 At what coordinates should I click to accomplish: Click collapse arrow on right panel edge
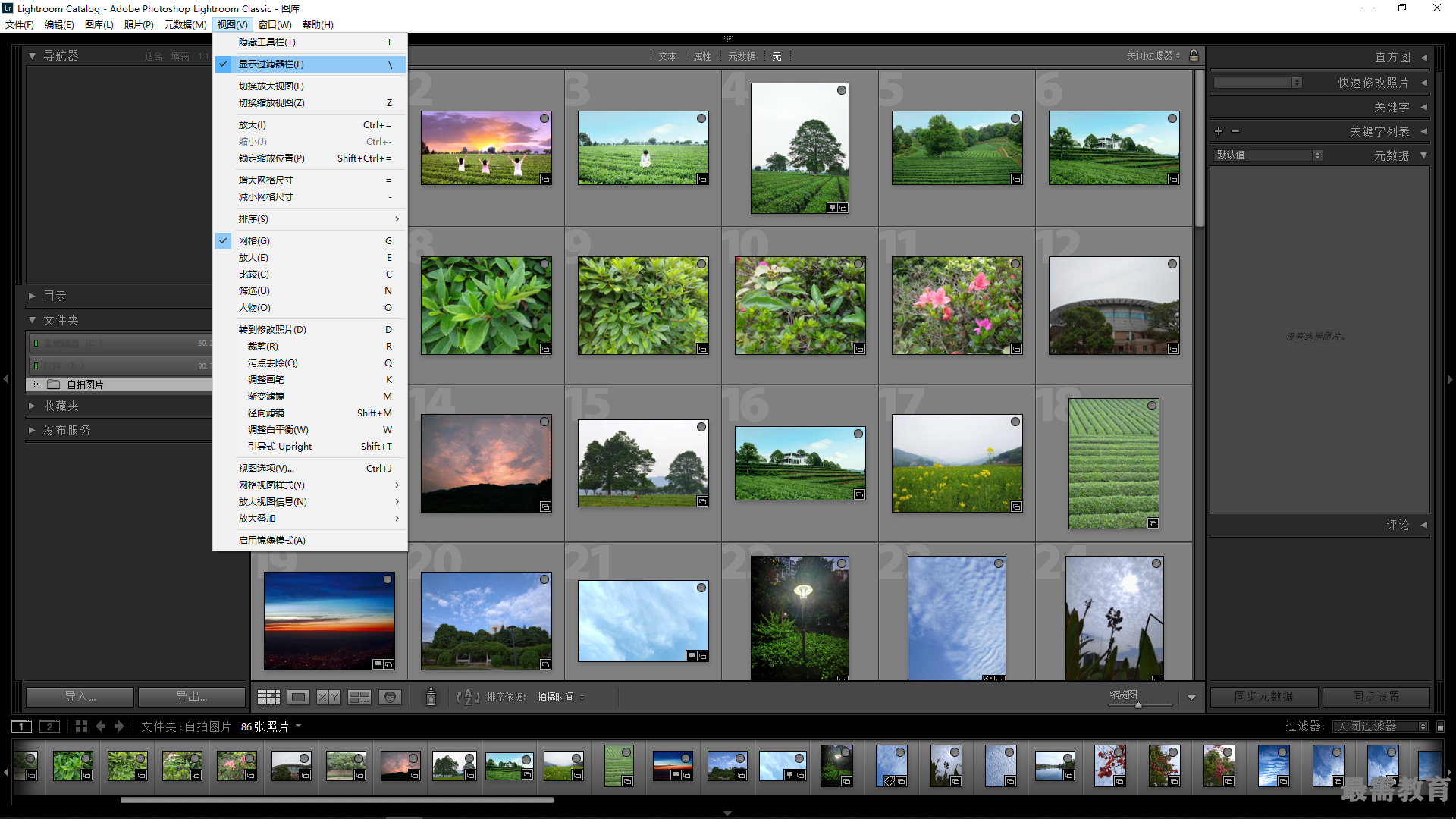tap(1450, 378)
